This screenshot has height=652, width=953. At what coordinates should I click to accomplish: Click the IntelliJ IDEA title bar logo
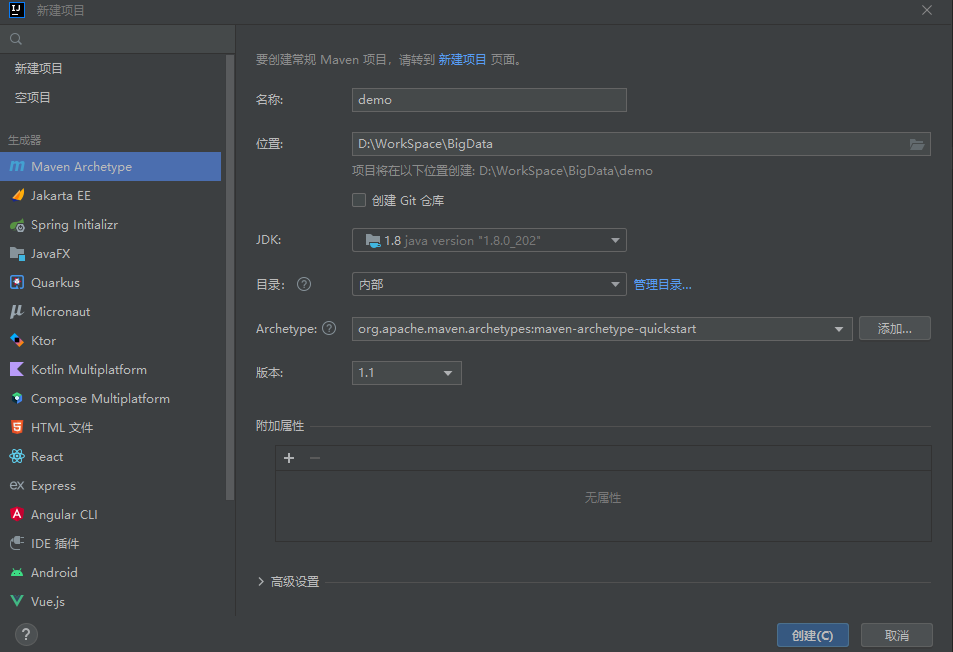[17, 10]
